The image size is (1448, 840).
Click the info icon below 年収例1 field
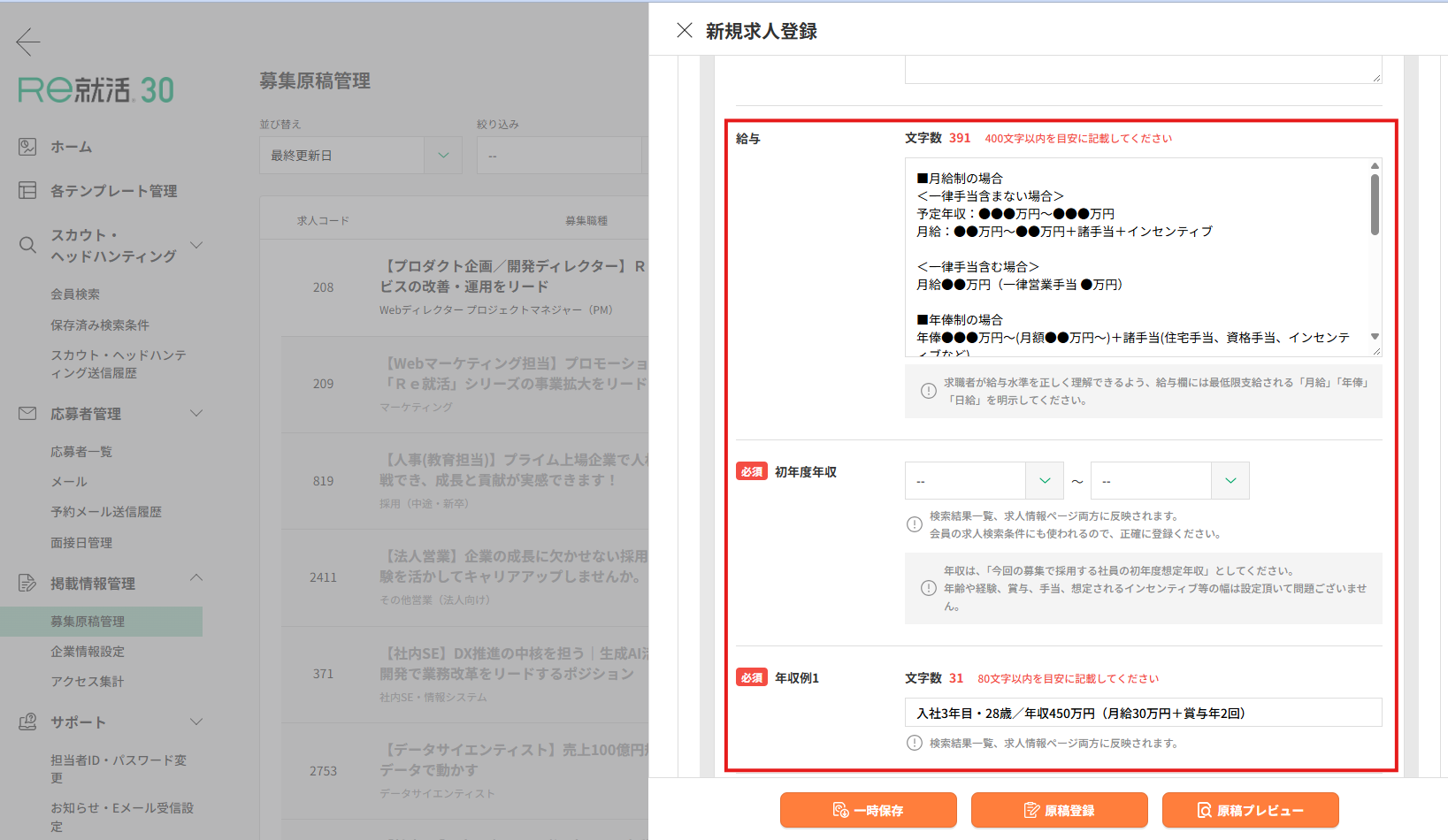(x=915, y=743)
